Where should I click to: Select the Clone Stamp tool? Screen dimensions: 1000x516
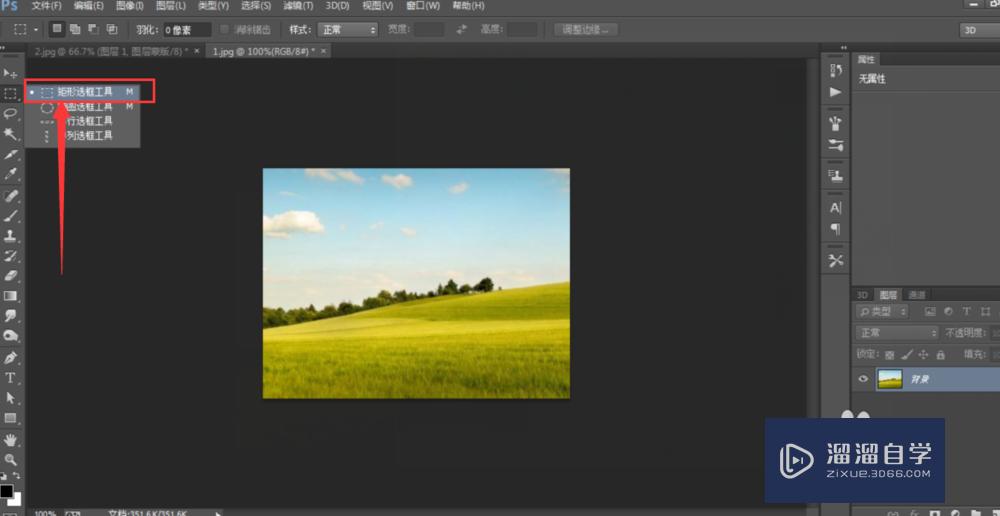click(10, 236)
